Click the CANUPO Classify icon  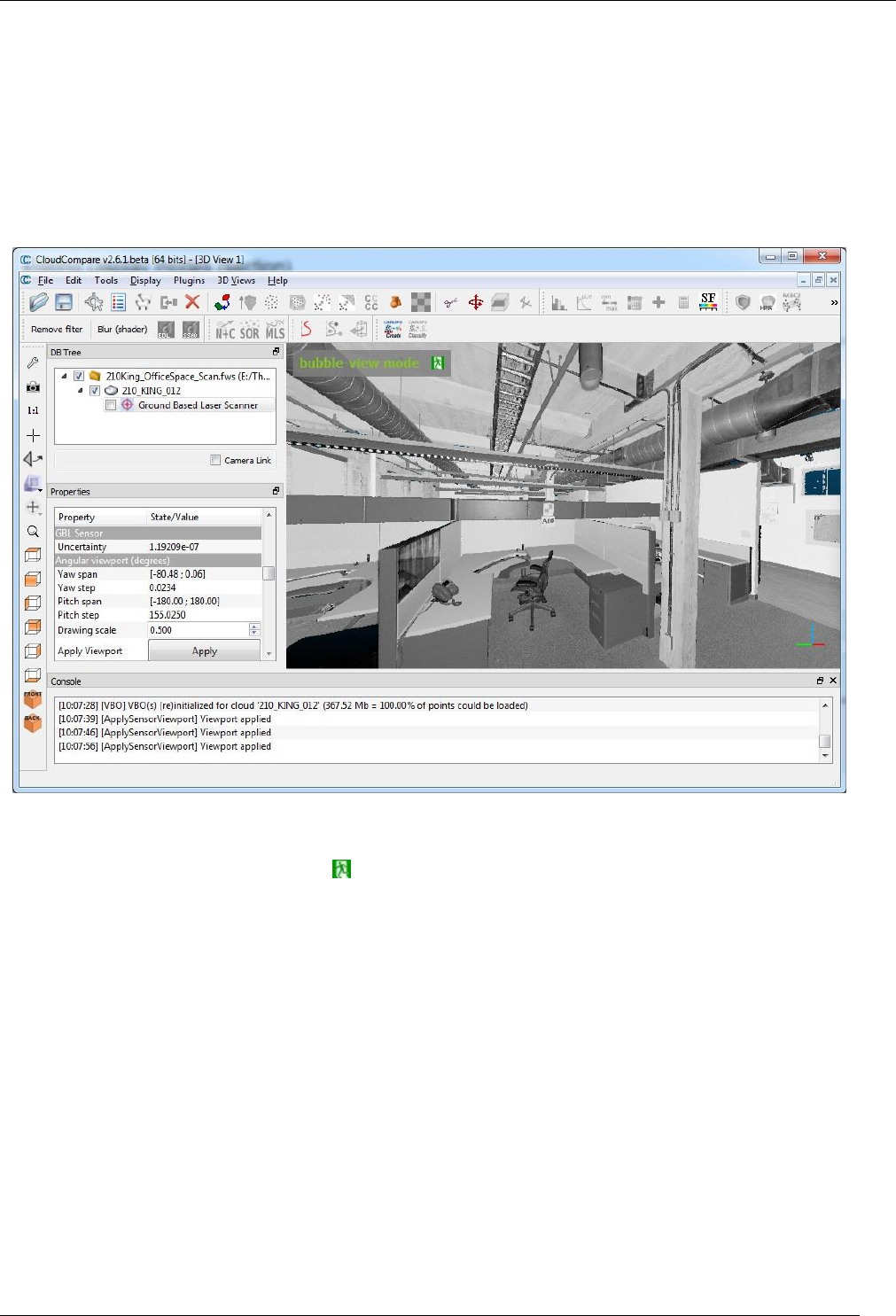point(417,330)
